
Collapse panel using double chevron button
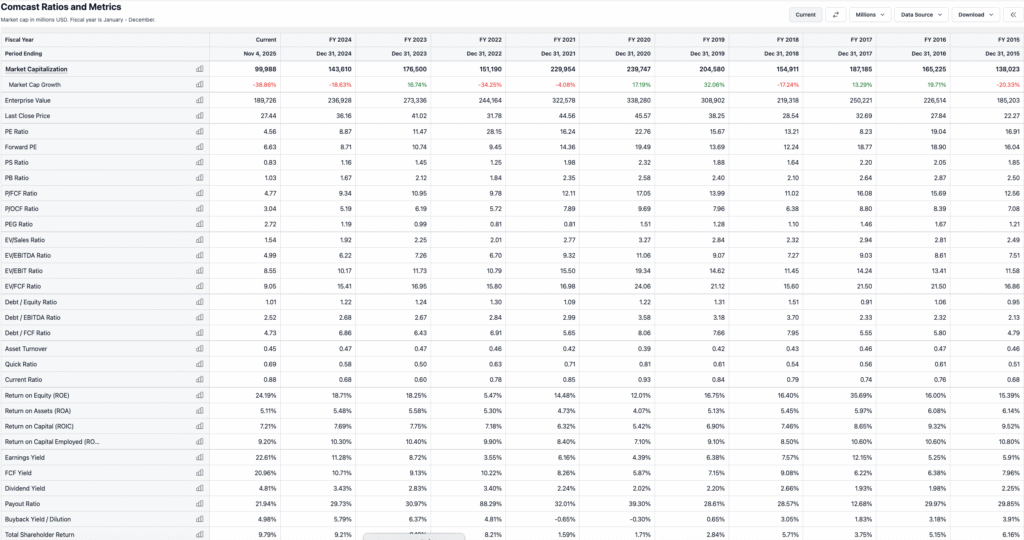(1013, 15)
